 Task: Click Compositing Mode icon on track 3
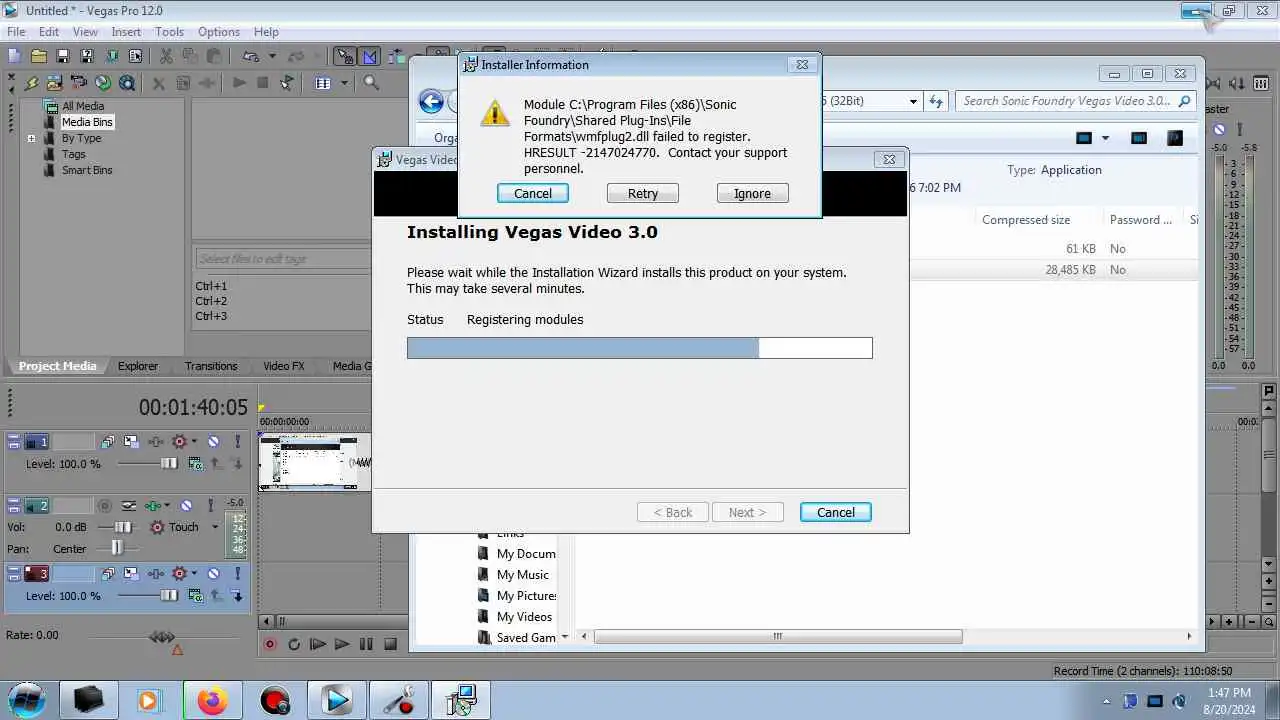pos(196,596)
